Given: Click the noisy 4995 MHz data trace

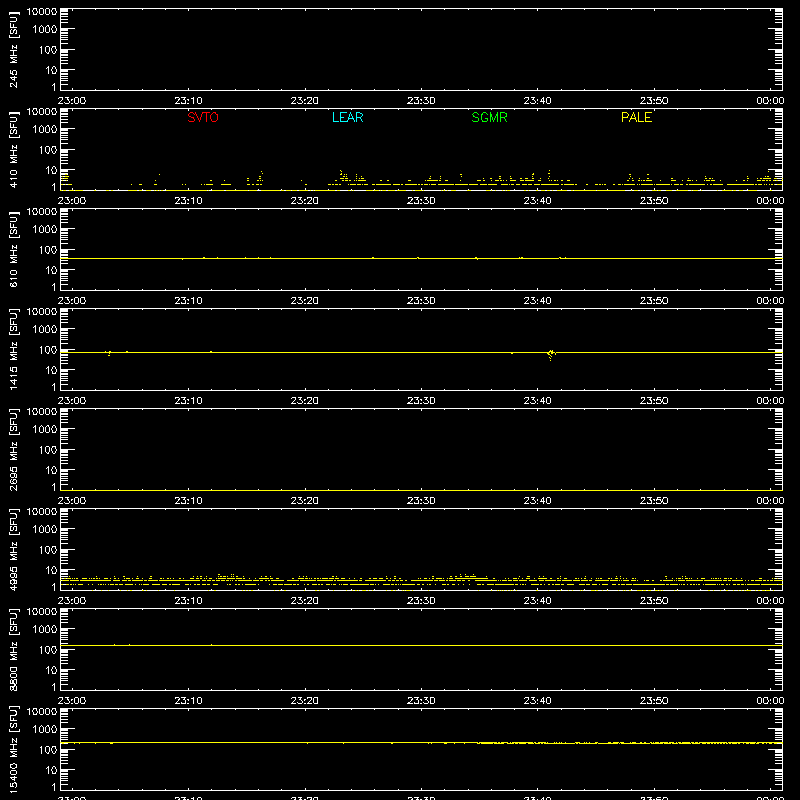Looking at the screenshot, I should (x=421, y=580).
